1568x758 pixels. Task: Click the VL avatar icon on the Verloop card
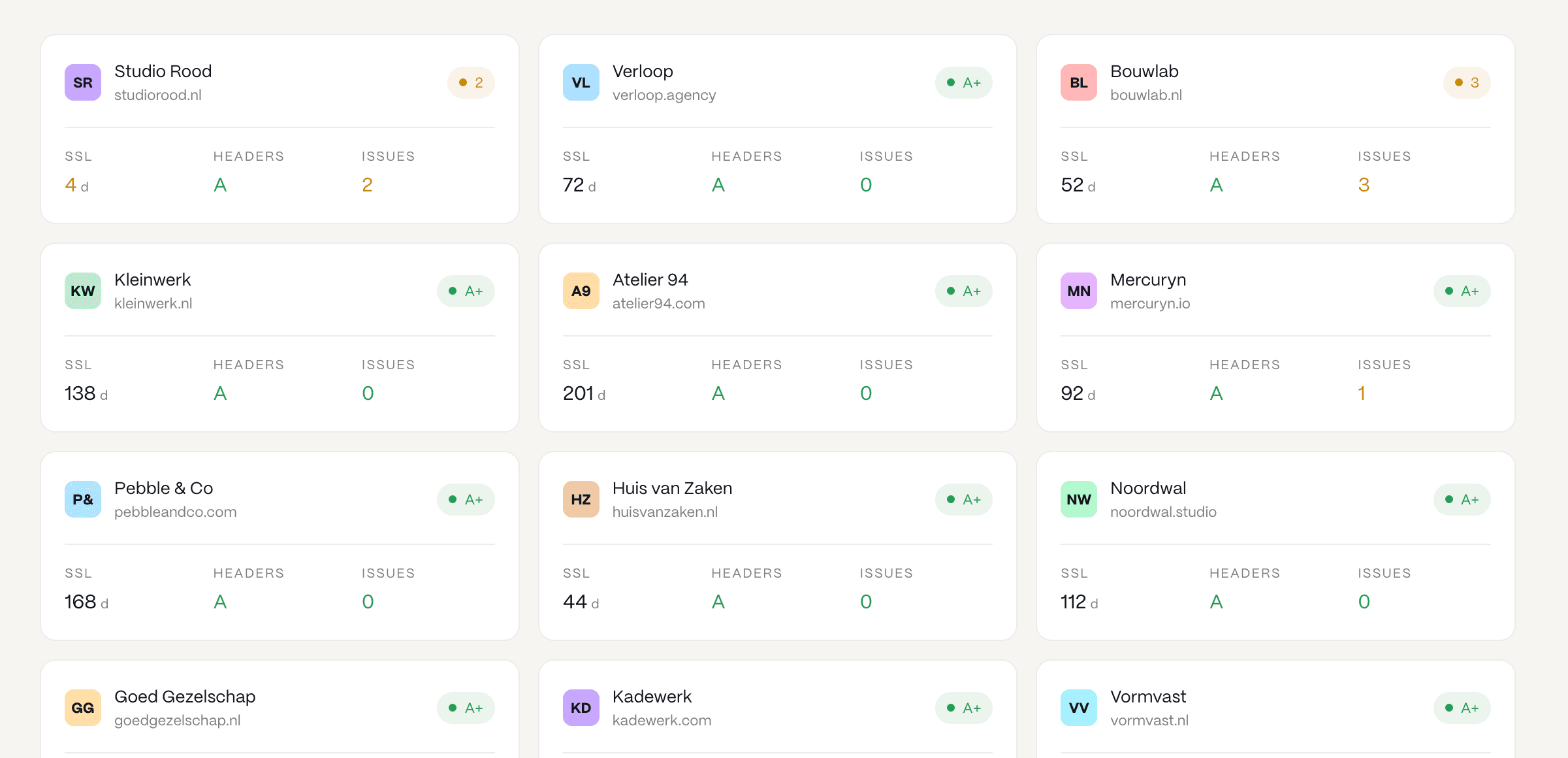581,82
